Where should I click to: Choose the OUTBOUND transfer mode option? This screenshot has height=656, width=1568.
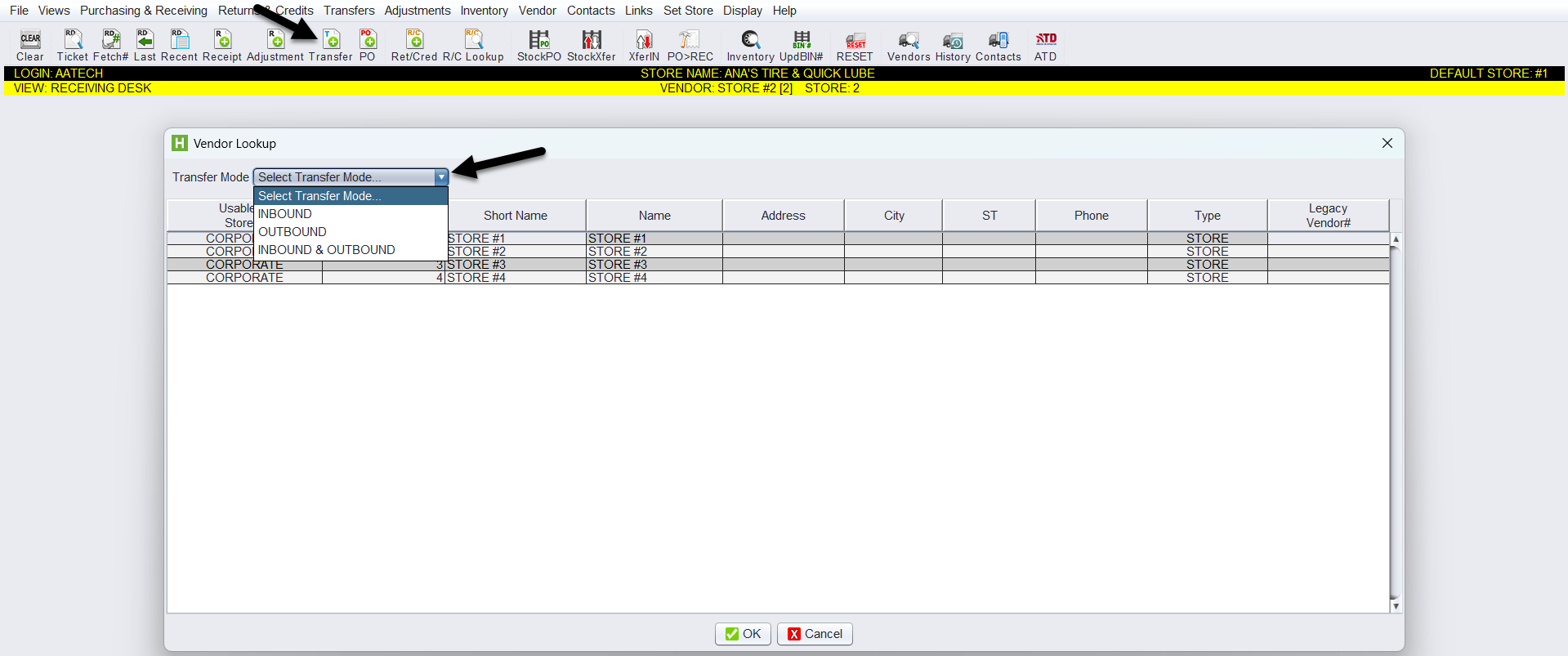click(x=293, y=232)
